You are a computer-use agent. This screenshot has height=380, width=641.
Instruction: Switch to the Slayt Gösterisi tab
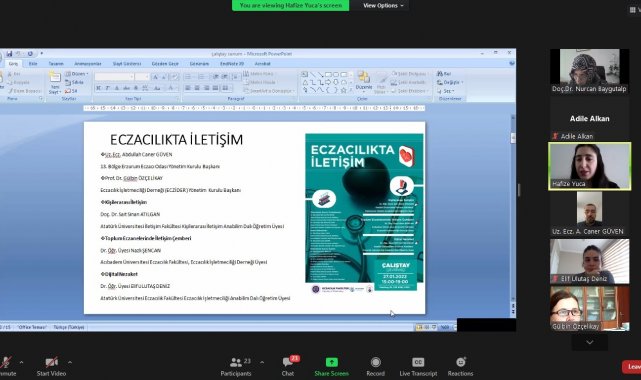[127, 64]
